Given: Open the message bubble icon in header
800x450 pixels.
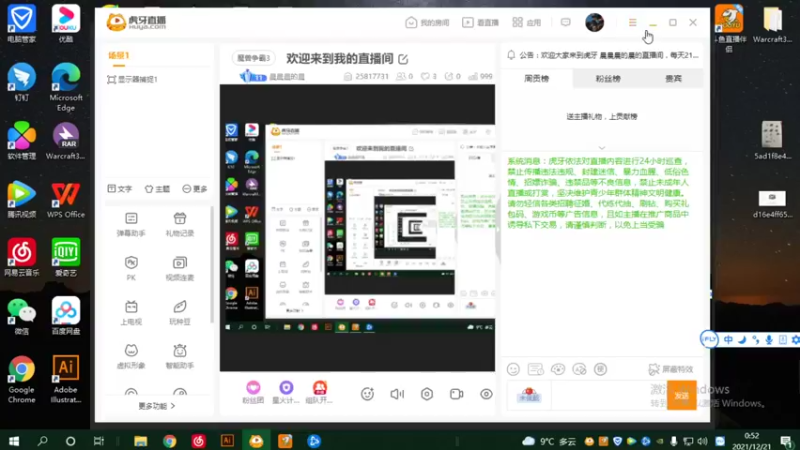Looking at the screenshot, I should coord(565,22).
